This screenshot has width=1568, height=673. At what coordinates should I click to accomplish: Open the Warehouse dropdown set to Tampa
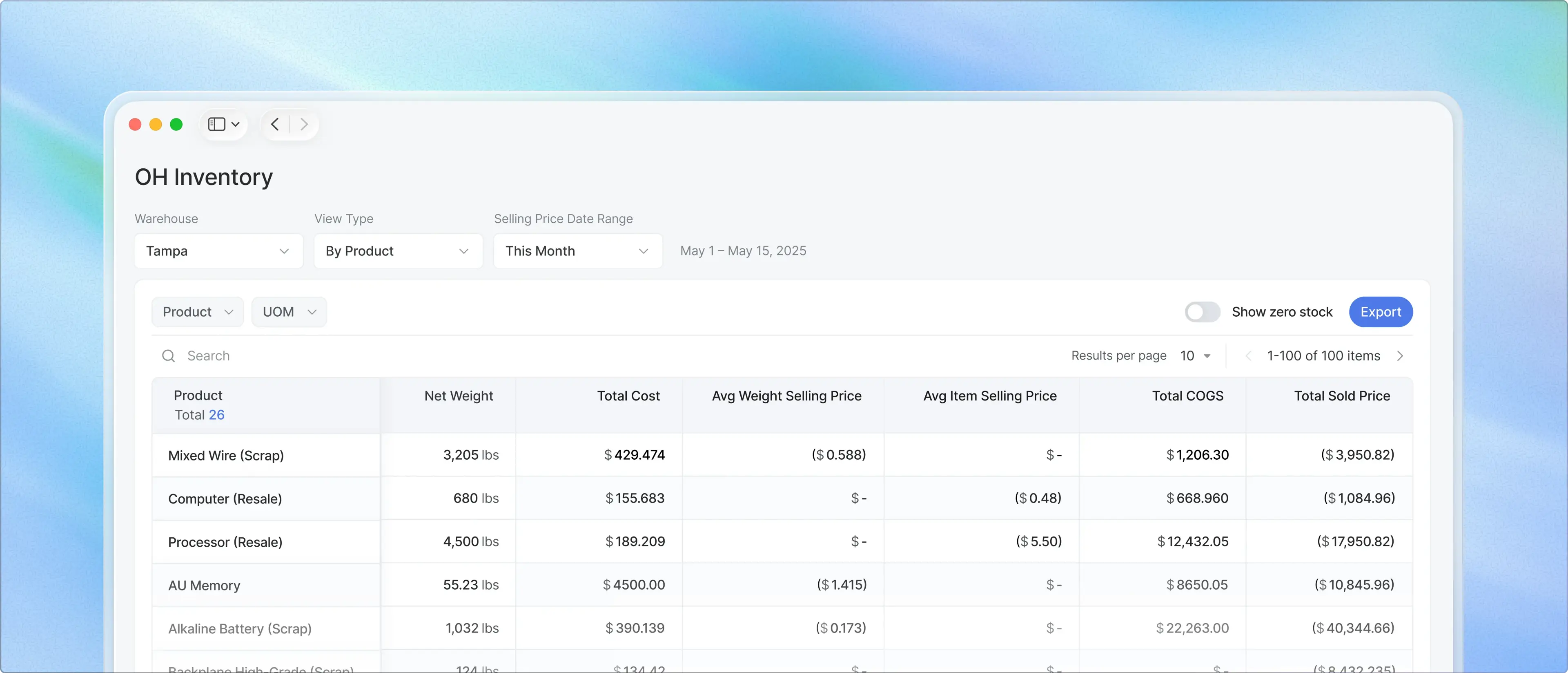tap(218, 251)
